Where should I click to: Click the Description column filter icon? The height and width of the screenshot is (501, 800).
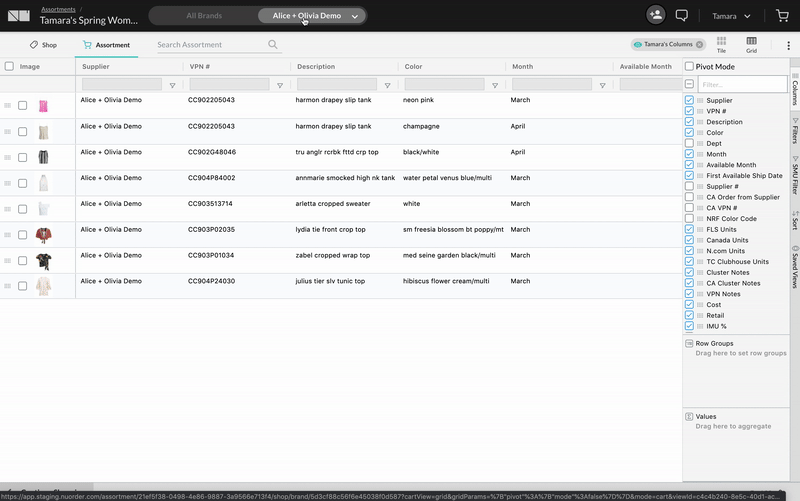tap(388, 86)
